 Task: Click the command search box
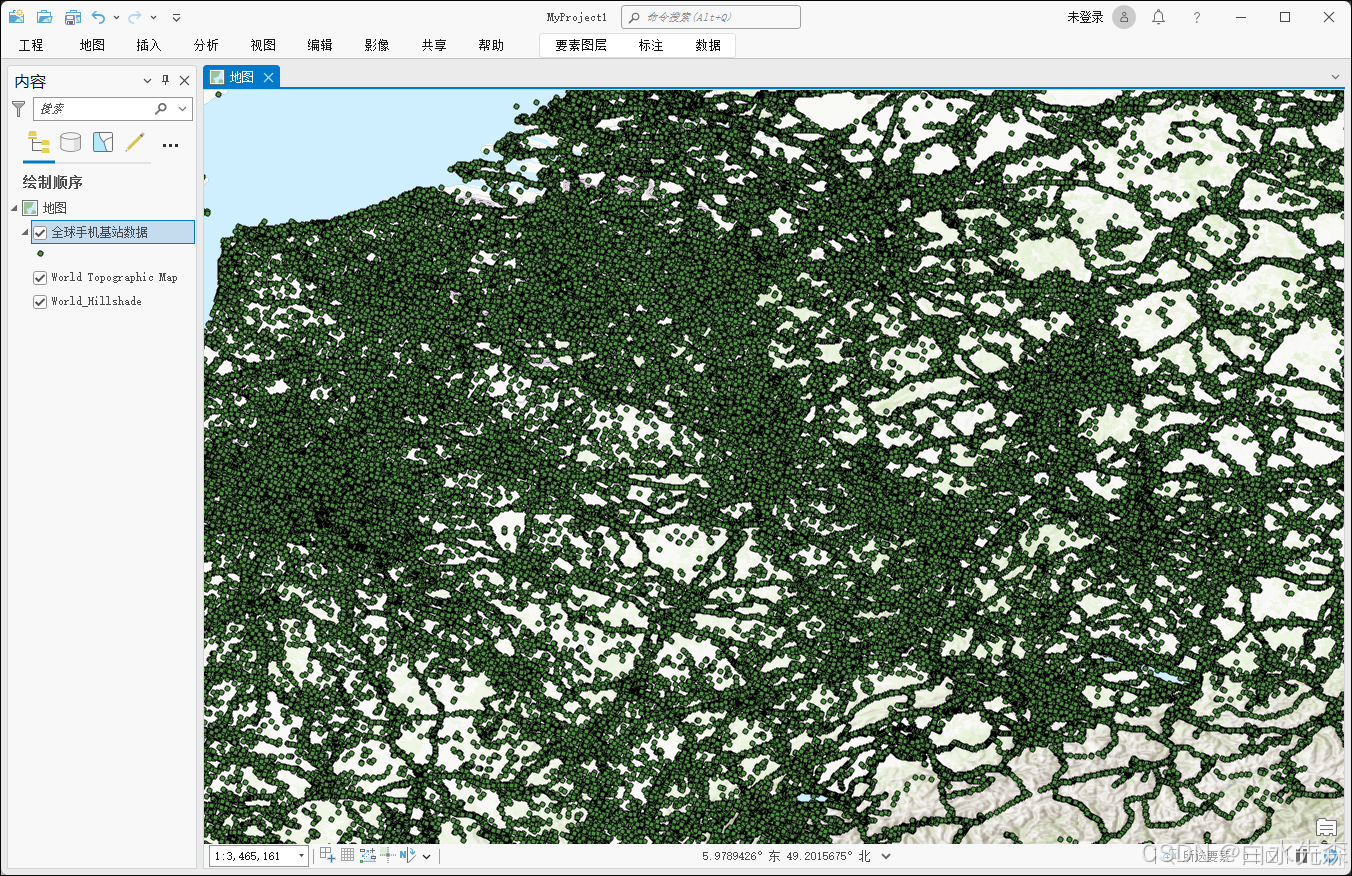(711, 17)
